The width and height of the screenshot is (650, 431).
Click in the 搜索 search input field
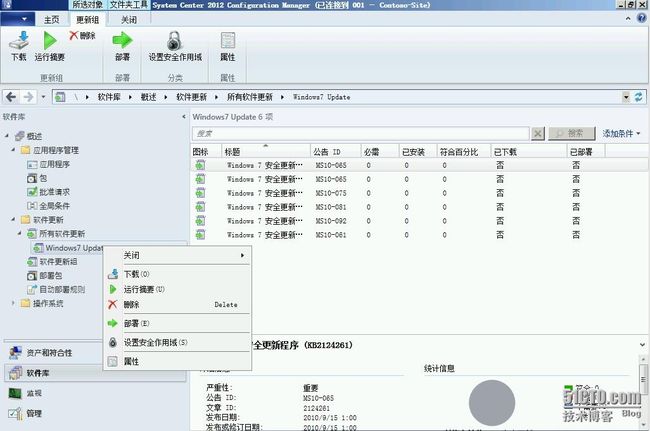(361, 133)
